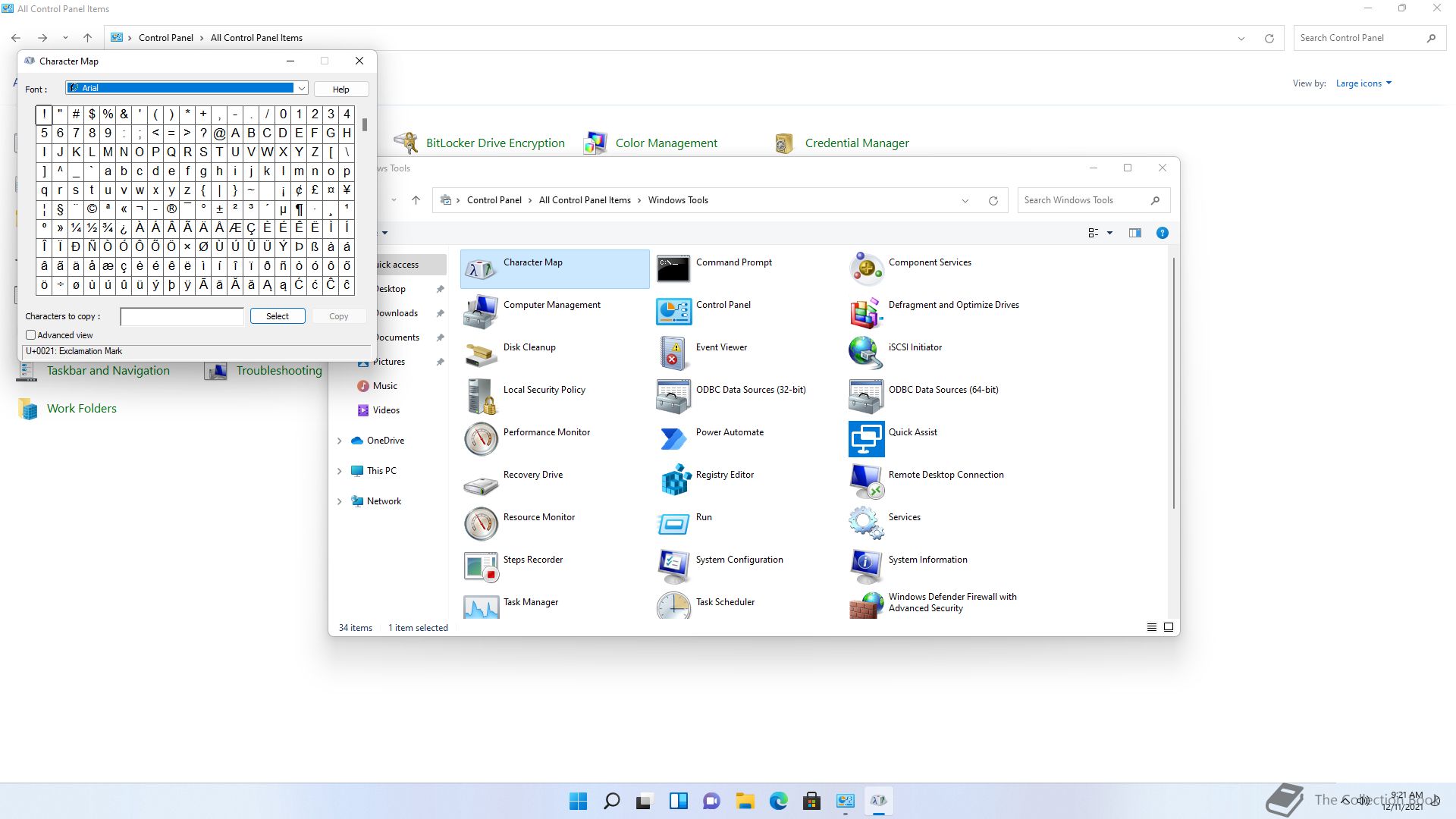Open Command Prompt icon in Windows Tools
This screenshot has height=819, width=1456.
coord(673,268)
